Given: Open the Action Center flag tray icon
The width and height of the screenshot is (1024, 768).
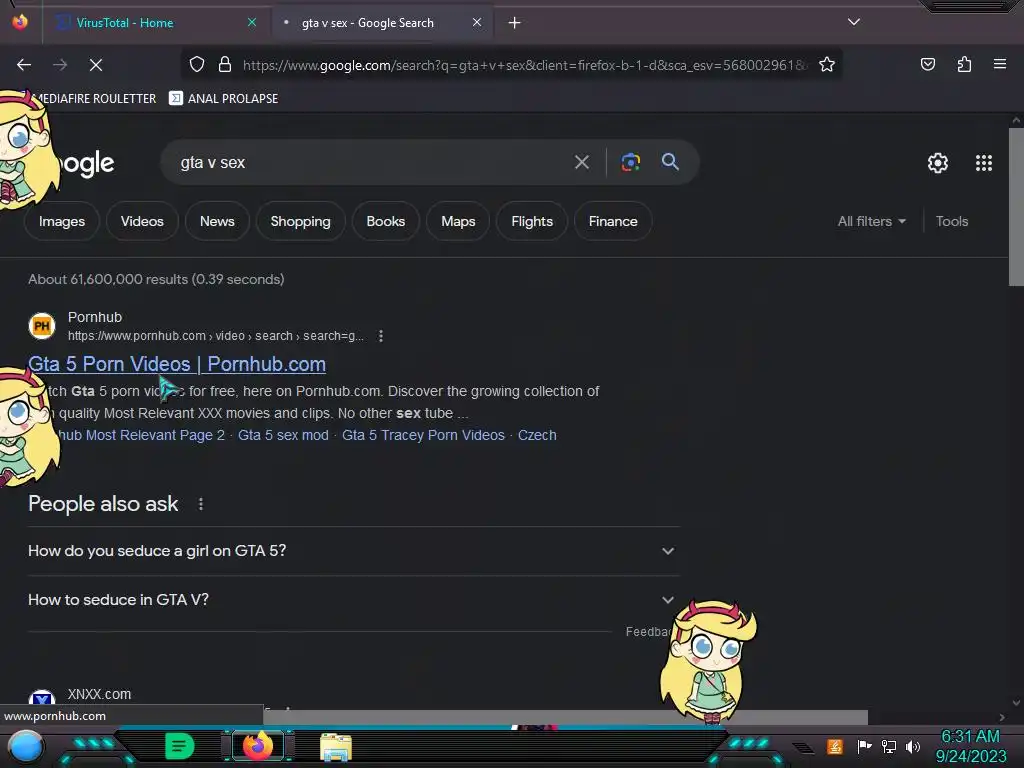Looking at the screenshot, I should coord(864,746).
